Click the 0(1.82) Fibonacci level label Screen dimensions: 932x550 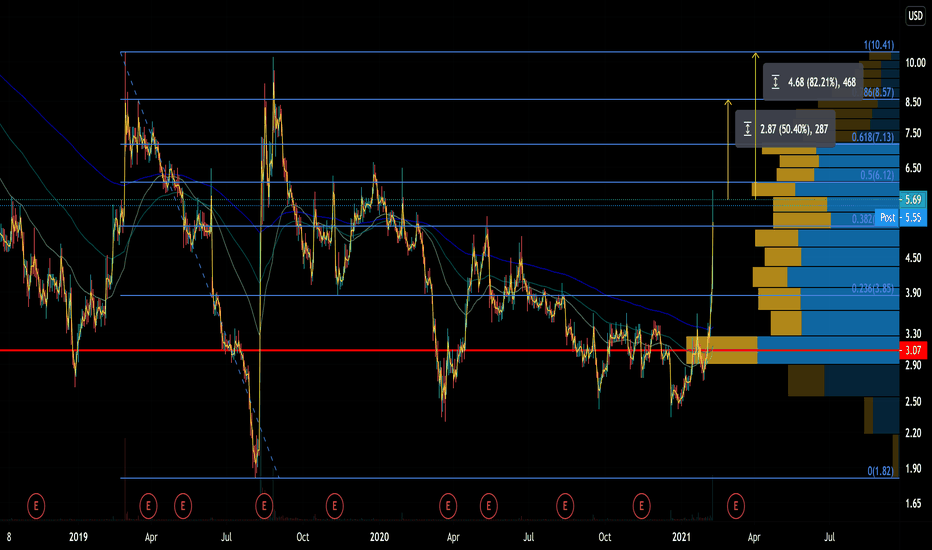coord(880,471)
